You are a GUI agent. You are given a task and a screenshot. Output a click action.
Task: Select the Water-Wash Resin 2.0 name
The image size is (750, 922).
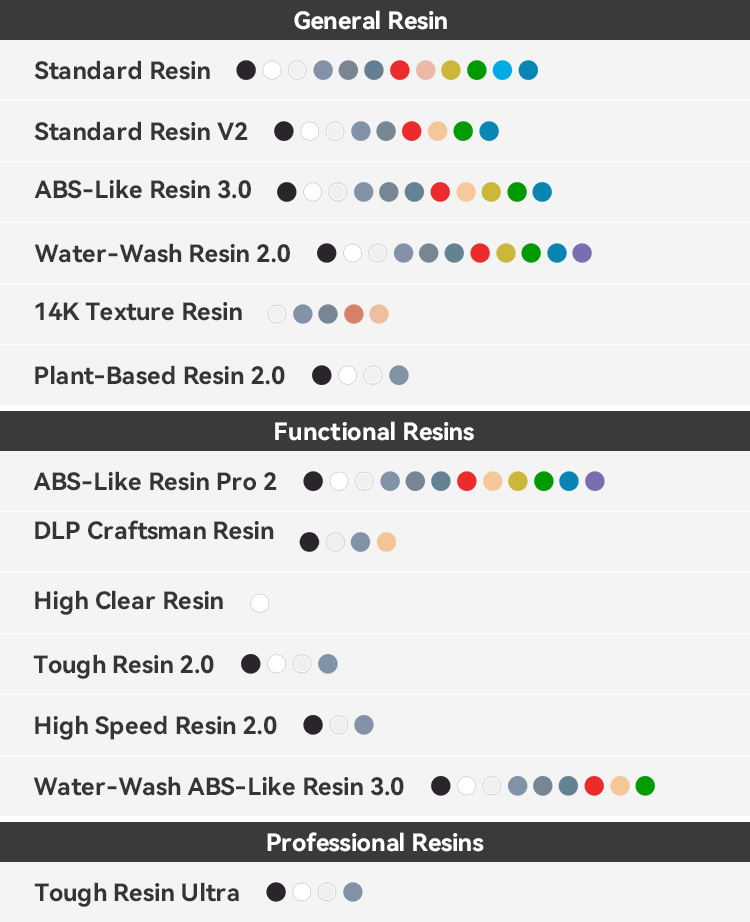pos(162,253)
